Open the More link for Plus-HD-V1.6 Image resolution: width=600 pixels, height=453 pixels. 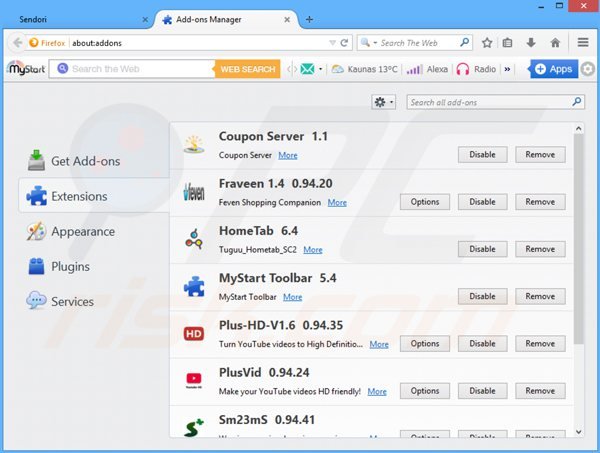(x=379, y=344)
